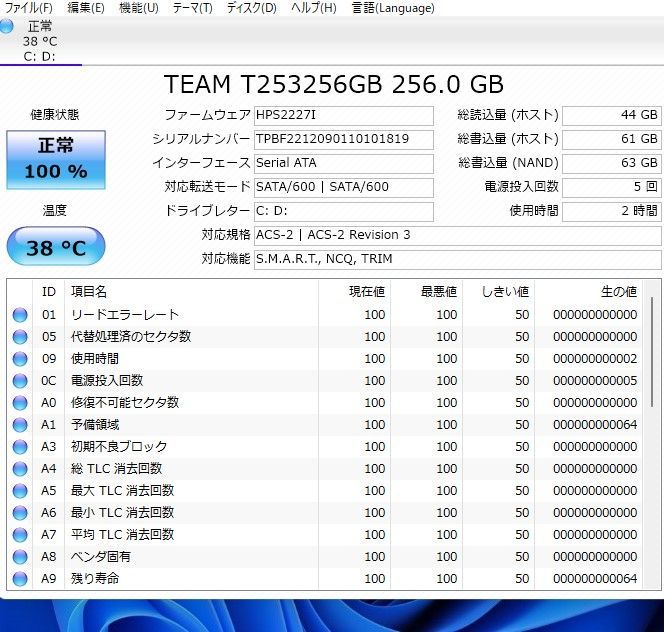Select the C: D: disk tab at top

pos(40,41)
